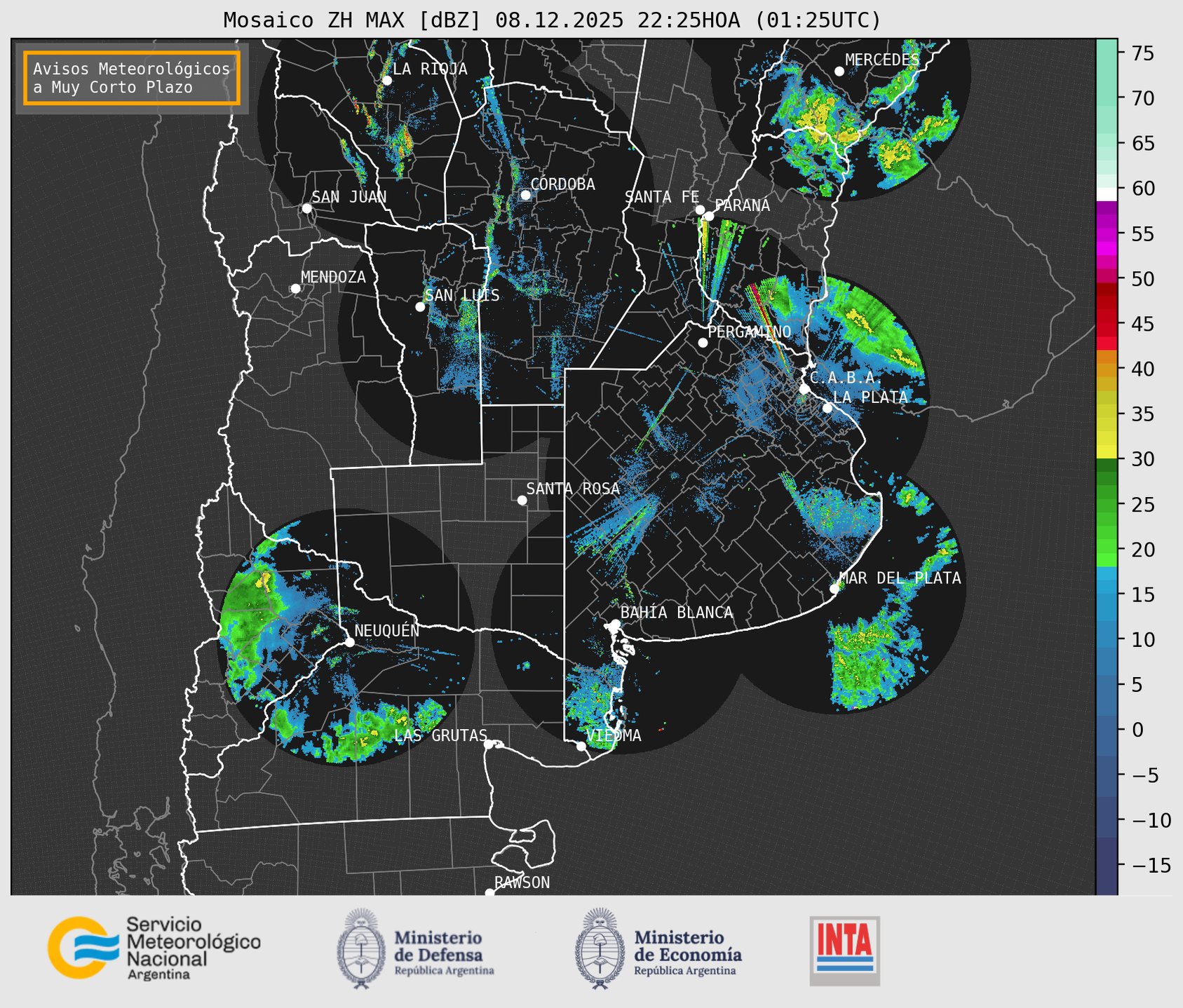Select the Pergamino city marker
The width and height of the screenshot is (1183, 1008).
tap(703, 343)
